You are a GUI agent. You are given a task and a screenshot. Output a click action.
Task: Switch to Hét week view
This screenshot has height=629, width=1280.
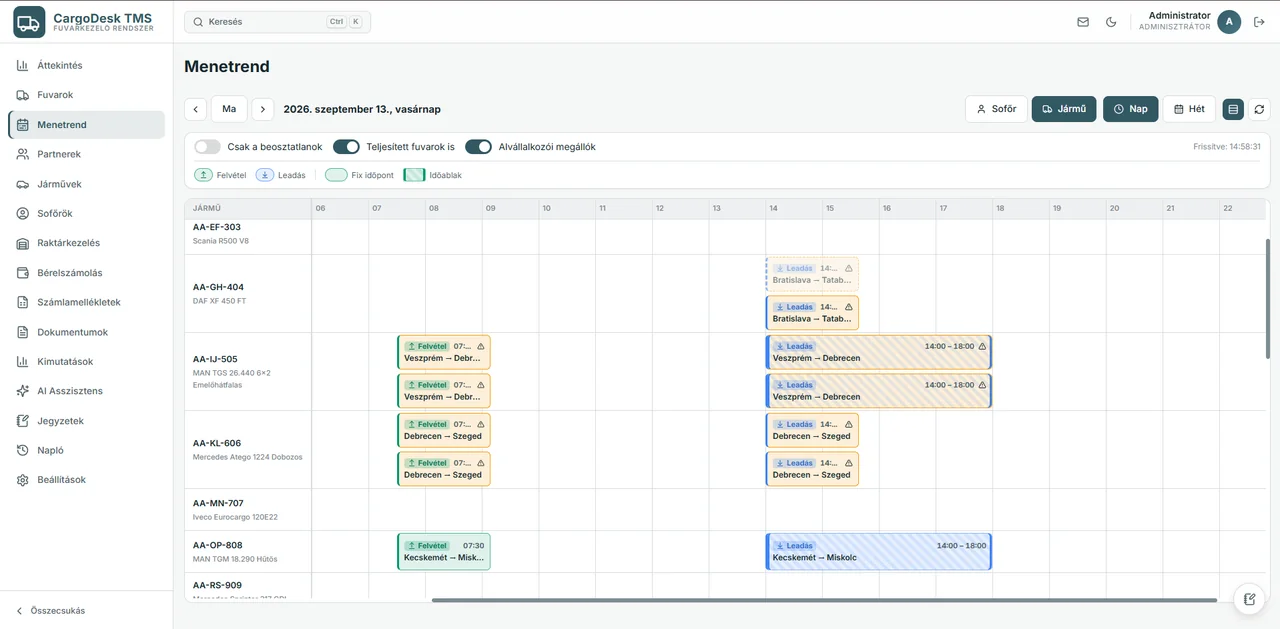pyautogui.click(x=1189, y=109)
